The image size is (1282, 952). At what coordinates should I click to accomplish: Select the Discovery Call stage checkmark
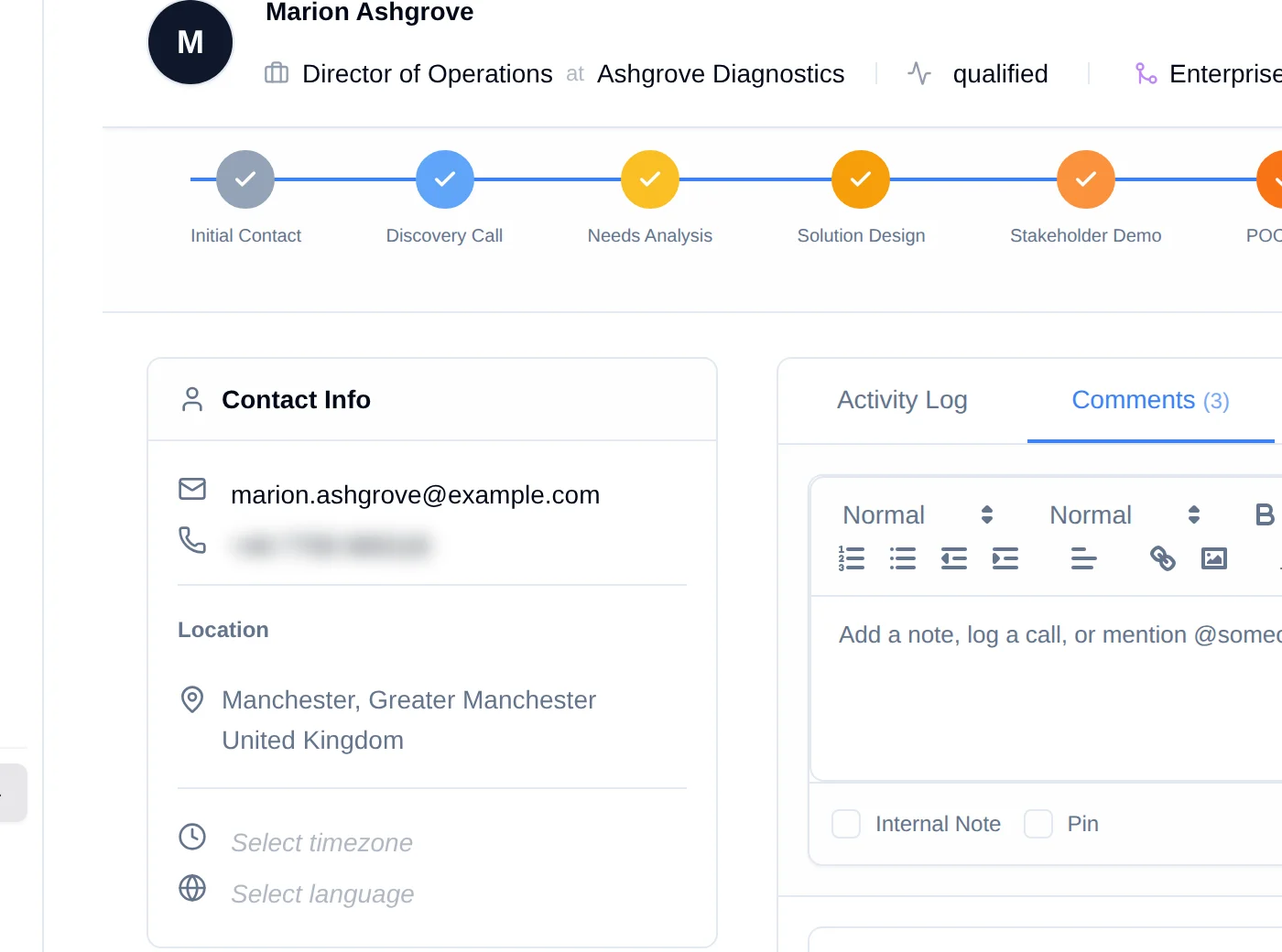click(445, 179)
